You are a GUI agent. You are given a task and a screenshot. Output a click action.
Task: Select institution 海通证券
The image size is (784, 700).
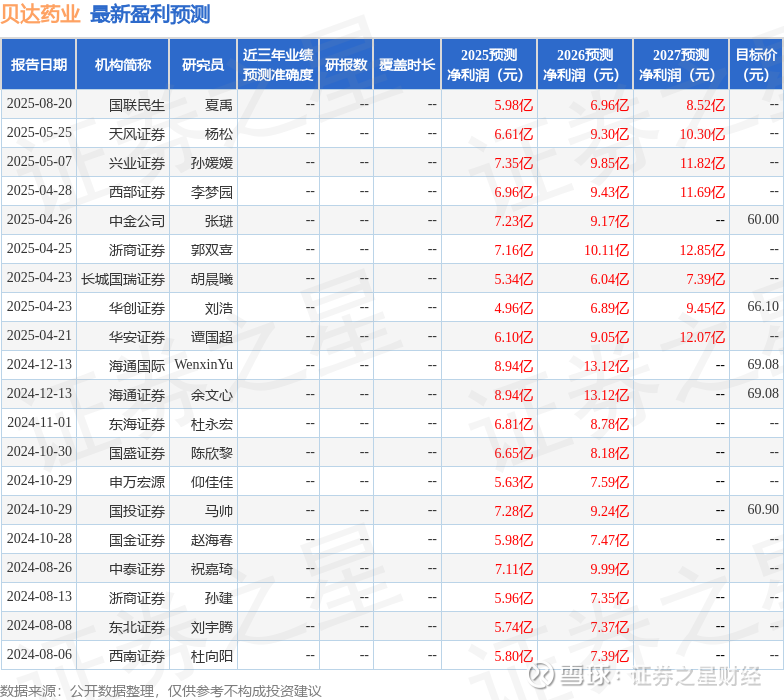137,395
